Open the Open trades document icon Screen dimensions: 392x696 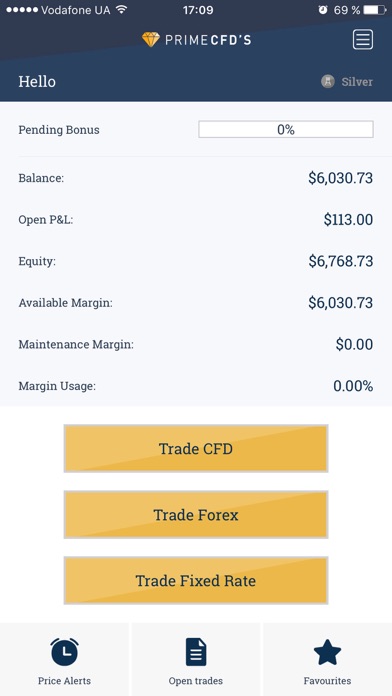[x=196, y=652]
